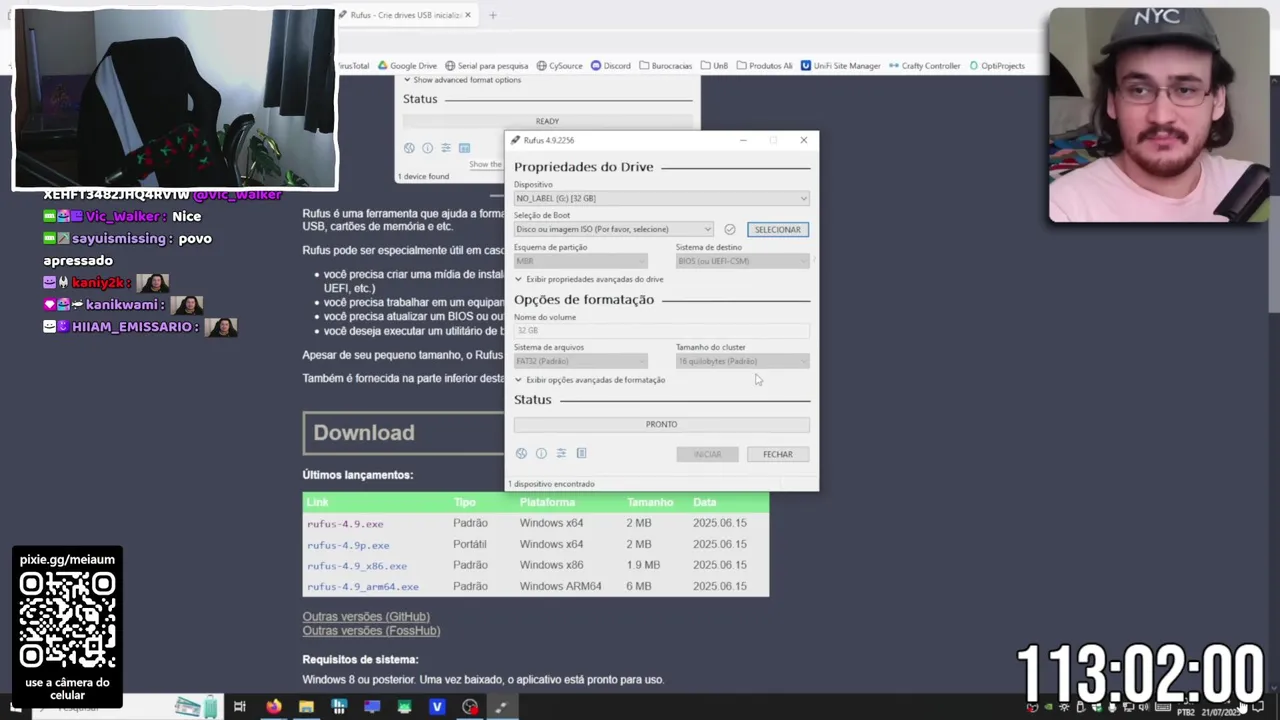Click the PRONTO status progress bar
This screenshot has height=720, width=1280.
point(661,424)
